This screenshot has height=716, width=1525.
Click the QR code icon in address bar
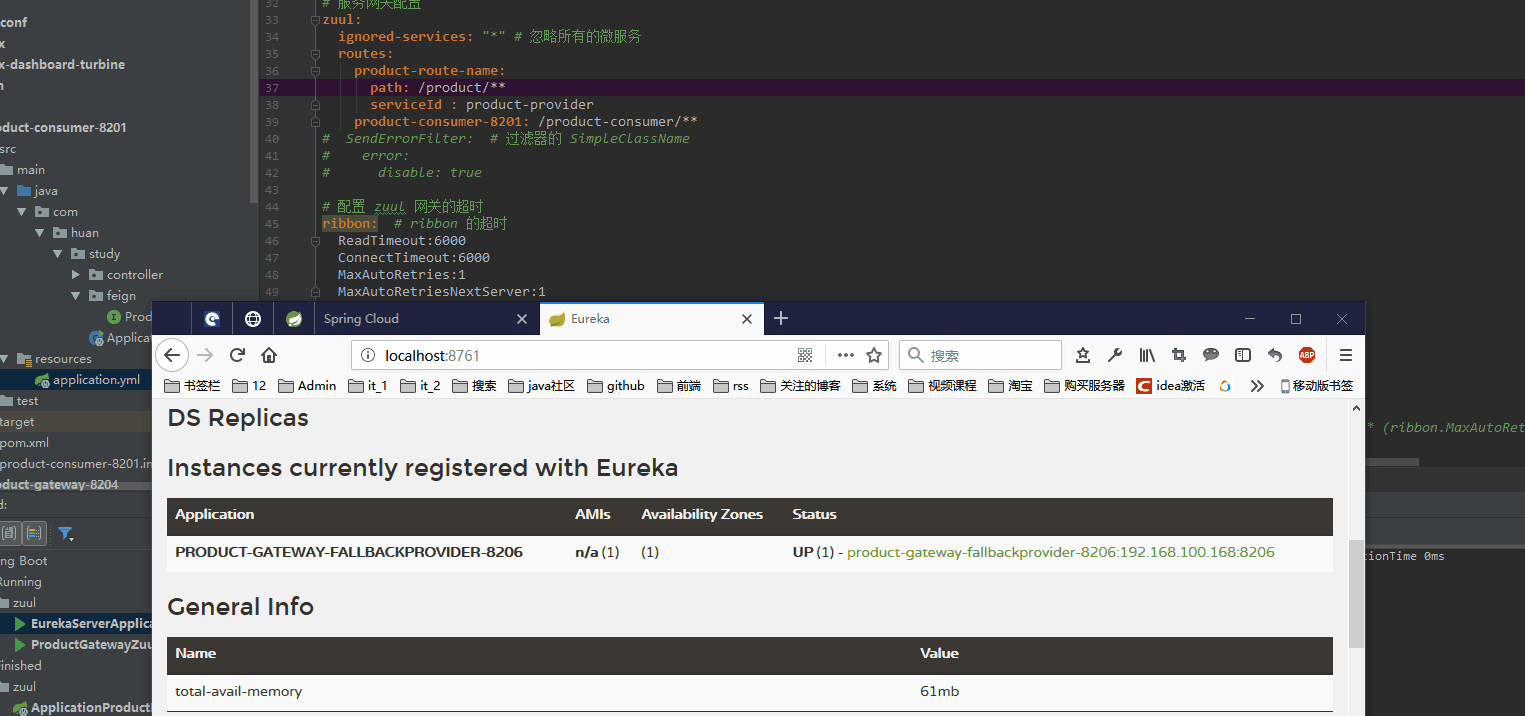pos(805,355)
